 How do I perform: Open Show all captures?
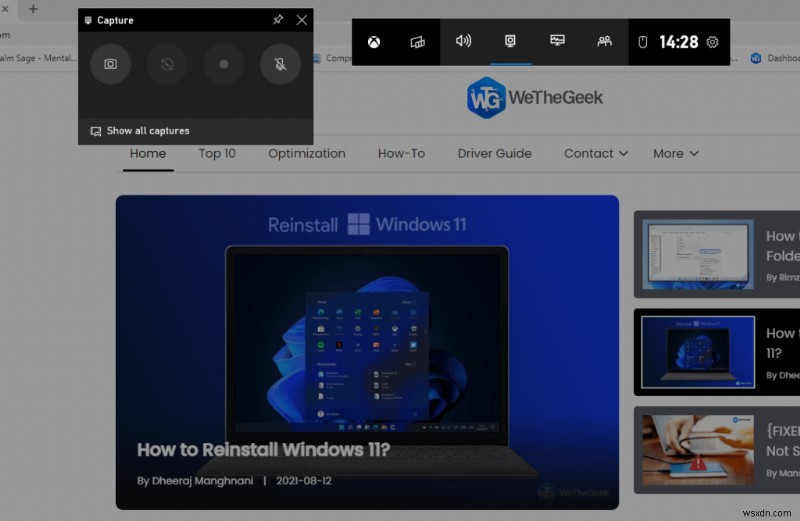tap(140, 131)
